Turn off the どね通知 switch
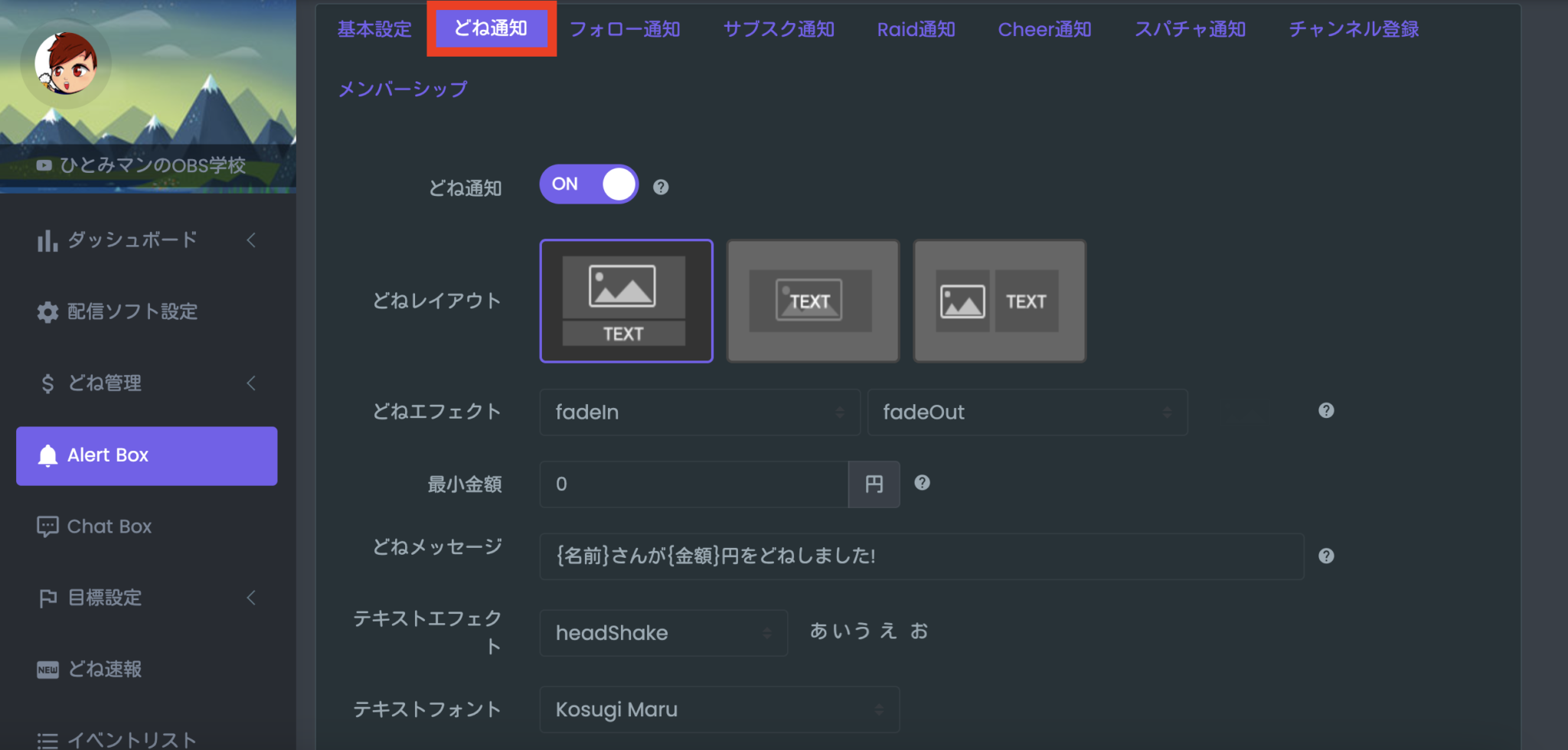 588,184
